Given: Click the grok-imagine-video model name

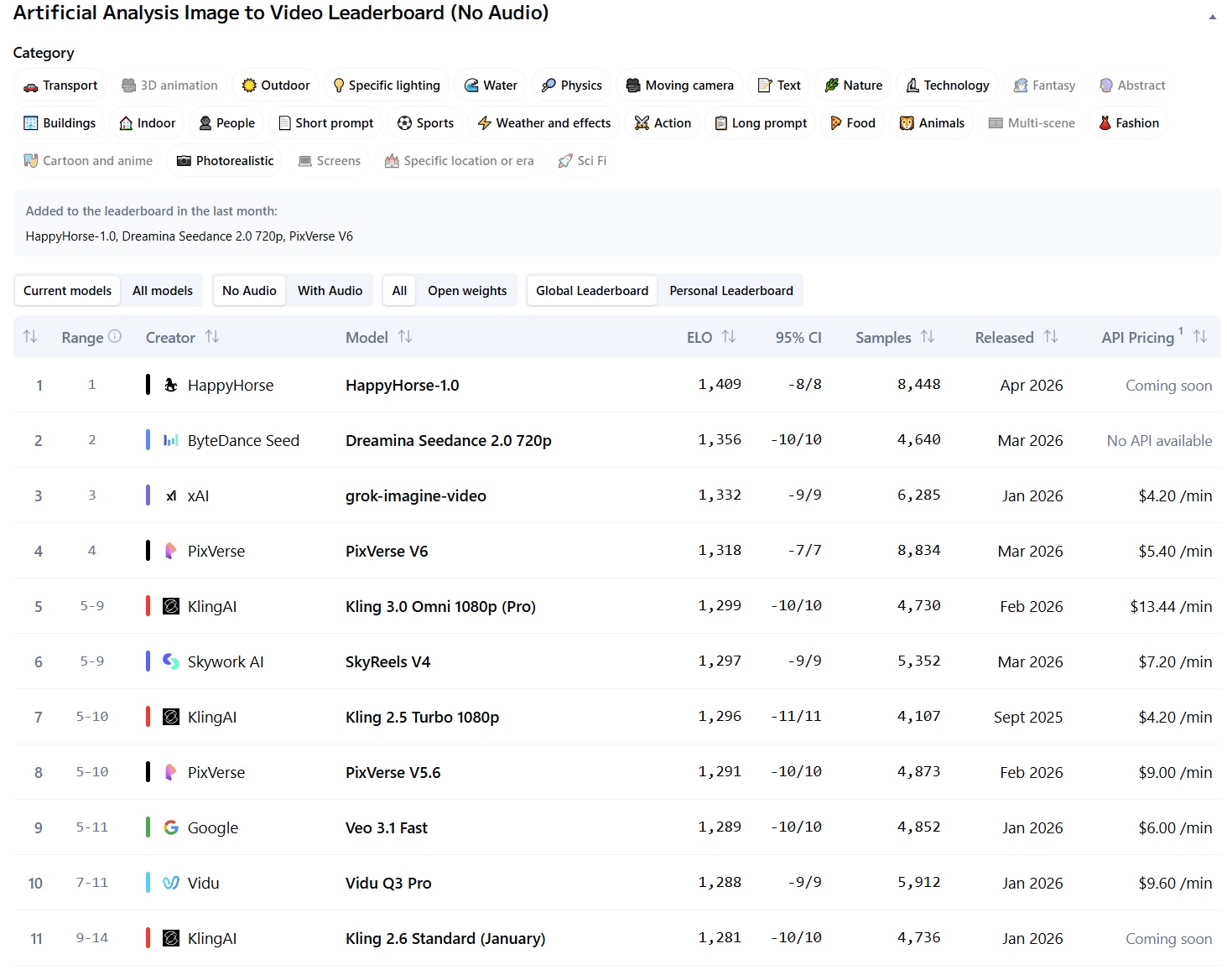Looking at the screenshot, I should [416, 496].
